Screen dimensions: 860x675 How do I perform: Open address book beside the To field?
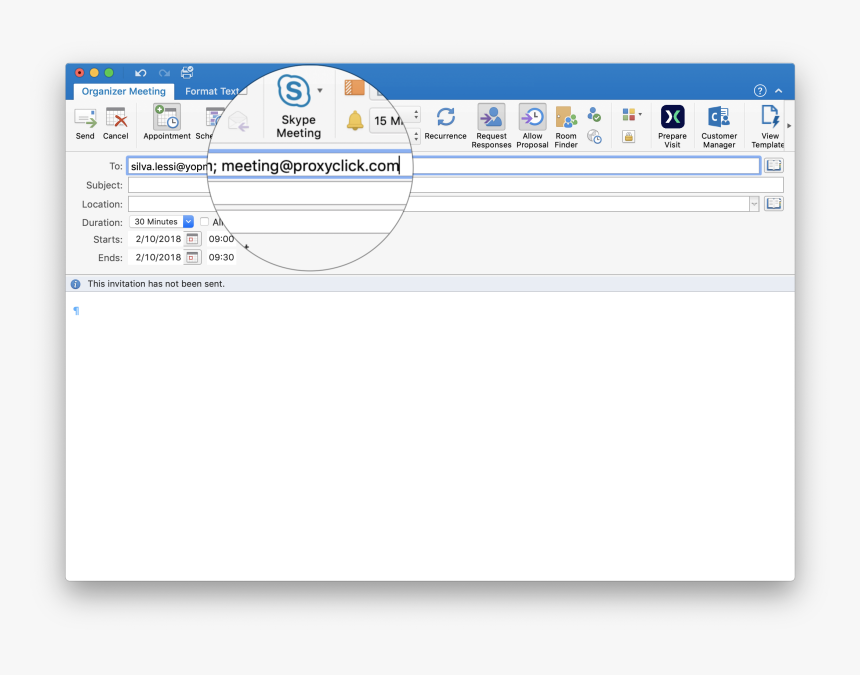(774, 165)
